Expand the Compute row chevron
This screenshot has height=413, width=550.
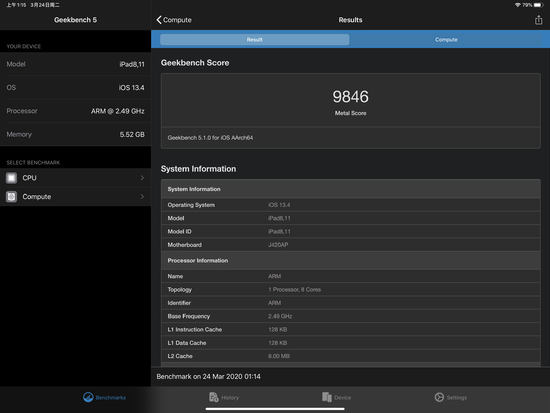pos(142,196)
